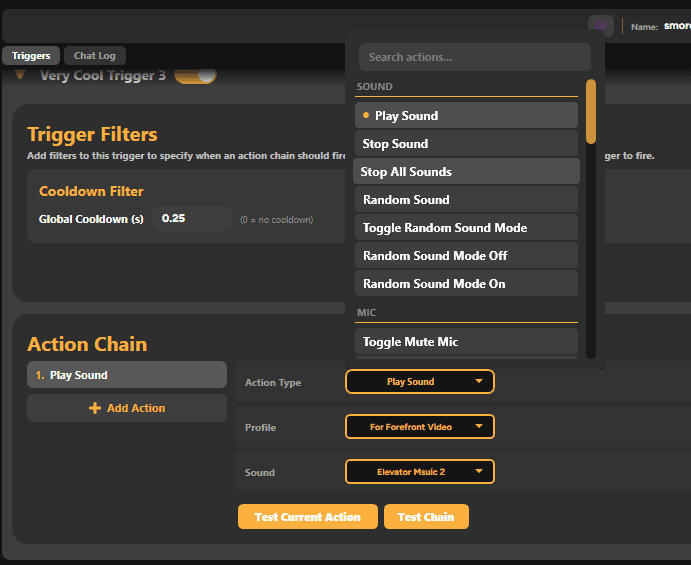The width and height of the screenshot is (691, 565).
Task: Click the SOUND category header
Action: pos(375,87)
